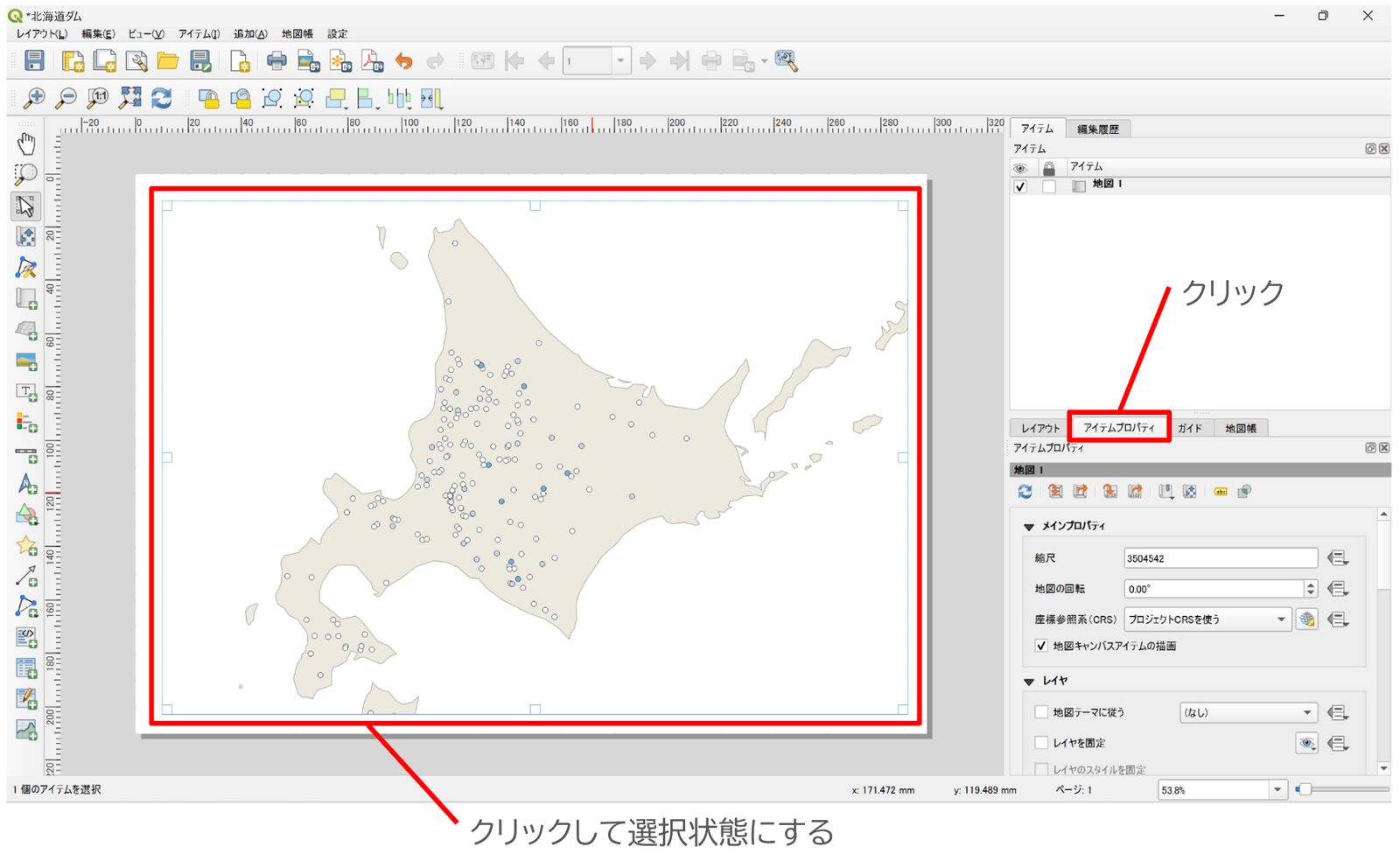Viewport: 1400px width, 868px height.
Task: Collapse the メインプロパティ section
Action: [x=1029, y=527]
